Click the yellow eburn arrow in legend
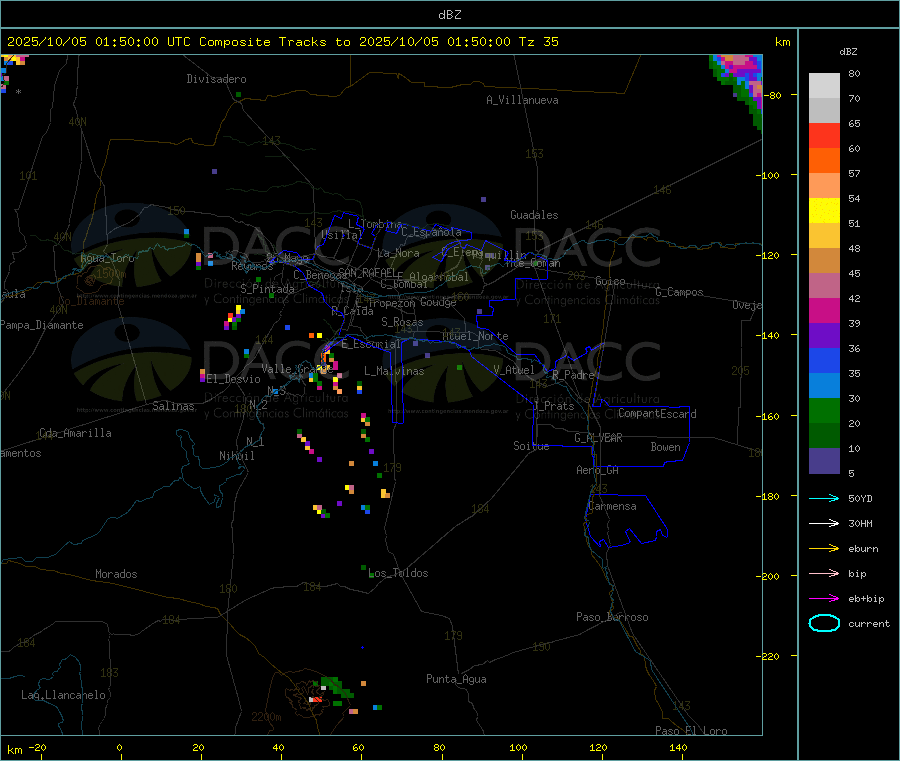 click(x=824, y=548)
